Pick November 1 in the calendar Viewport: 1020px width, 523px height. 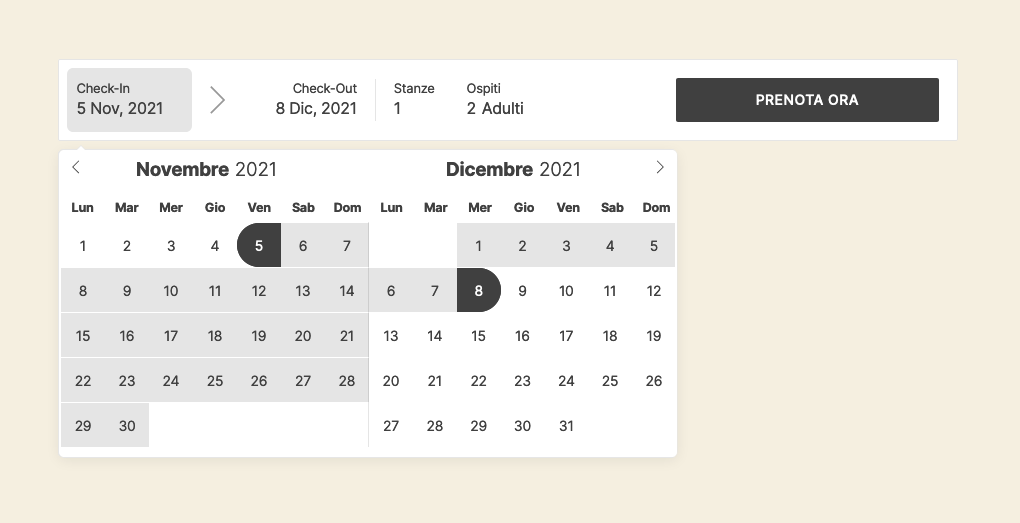(x=83, y=246)
